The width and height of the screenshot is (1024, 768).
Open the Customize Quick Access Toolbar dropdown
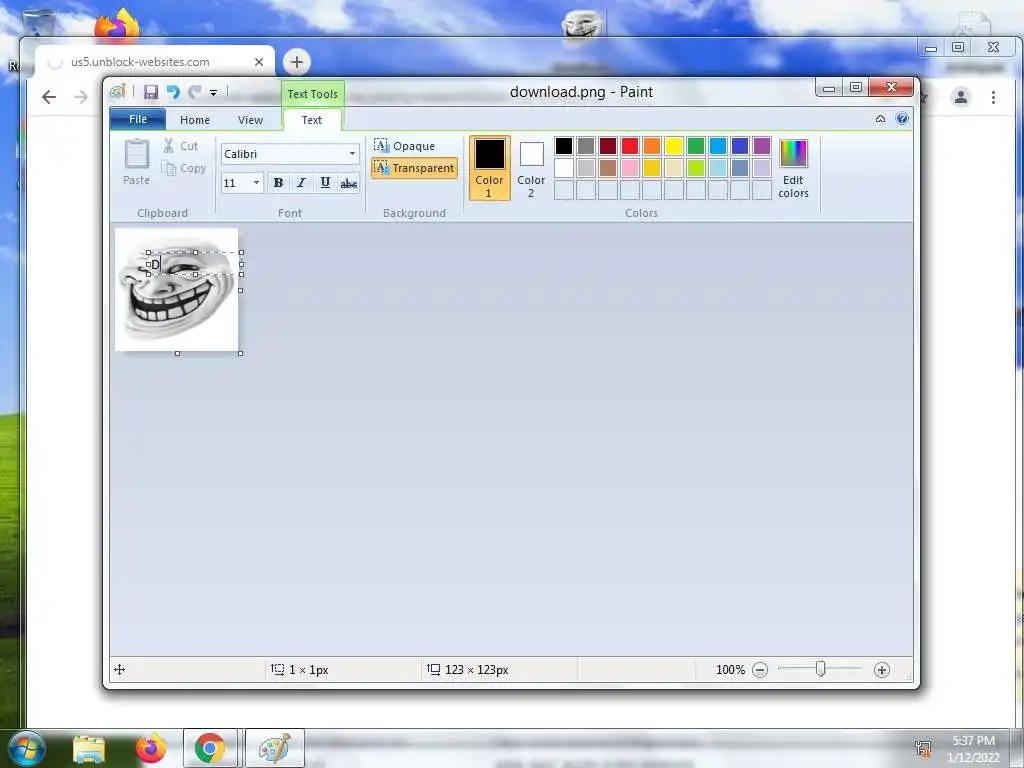[x=213, y=93]
